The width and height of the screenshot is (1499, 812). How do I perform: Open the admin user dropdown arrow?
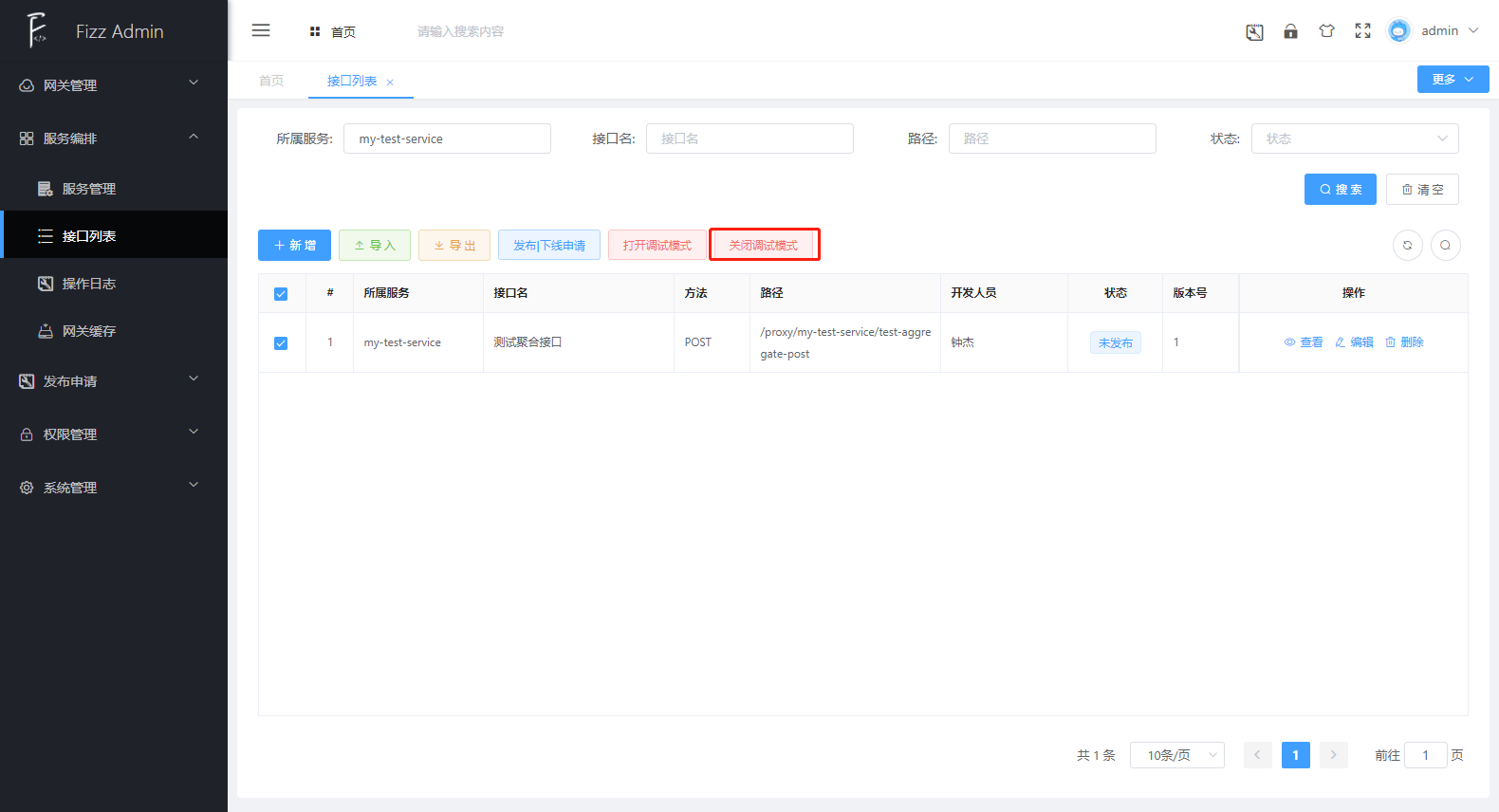1473,30
